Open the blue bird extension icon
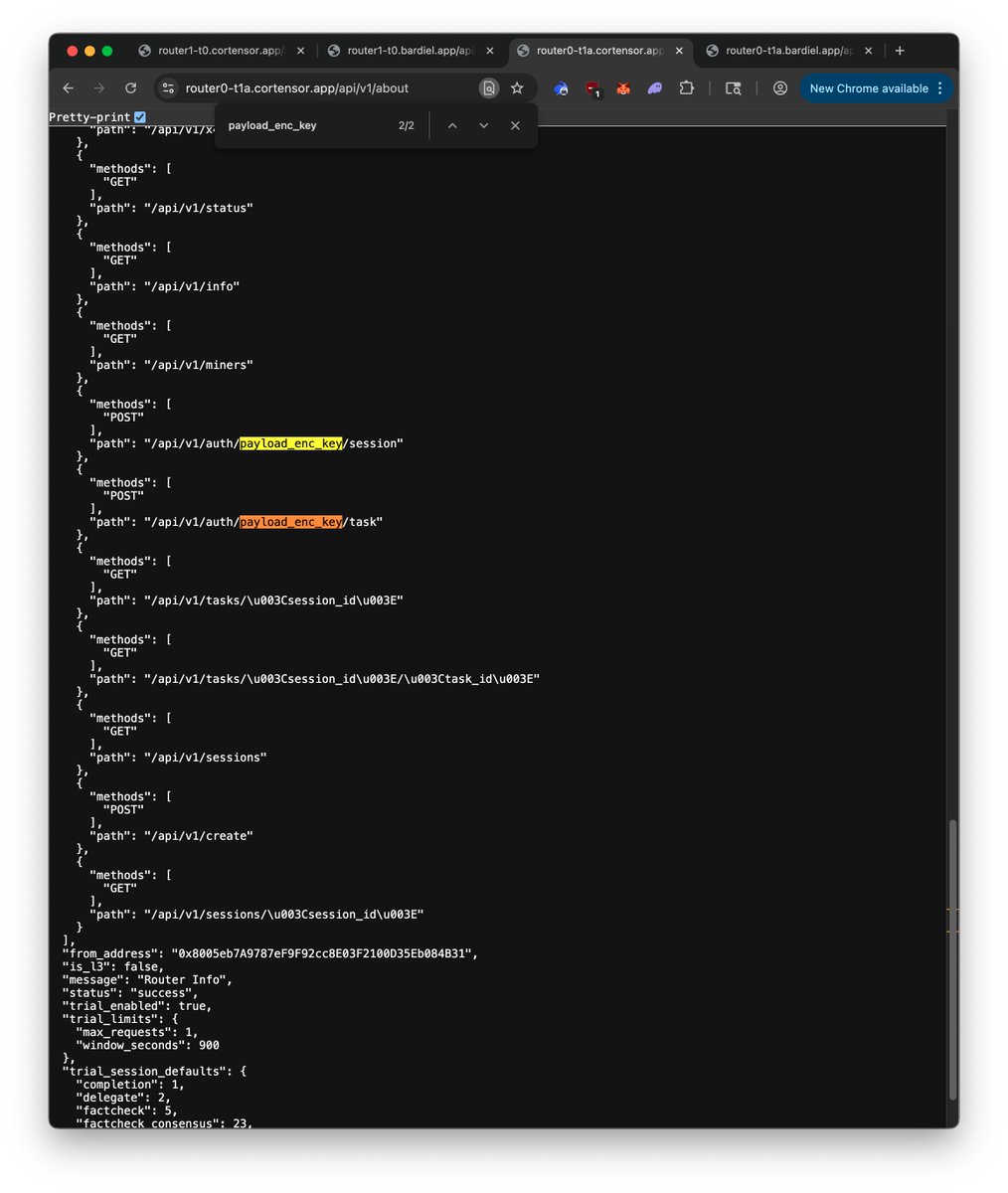Image resolution: width=1008 pixels, height=1193 pixels. click(561, 88)
